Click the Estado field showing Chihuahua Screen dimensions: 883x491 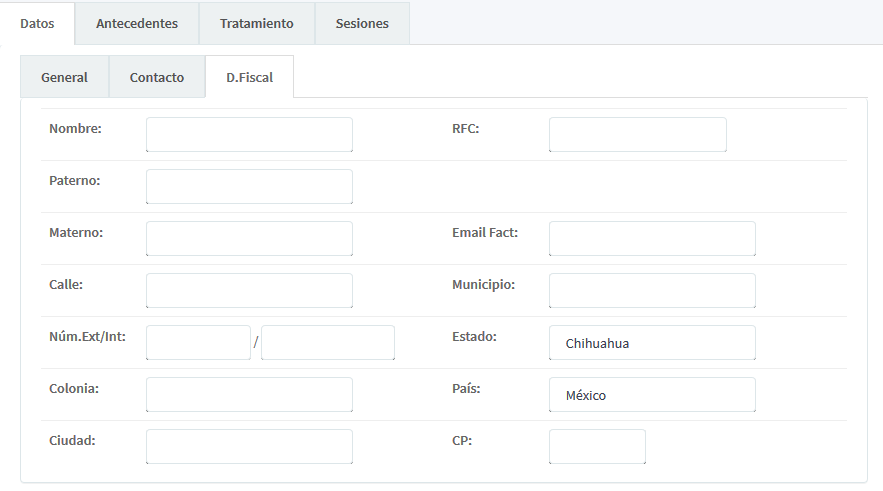(652, 342)
